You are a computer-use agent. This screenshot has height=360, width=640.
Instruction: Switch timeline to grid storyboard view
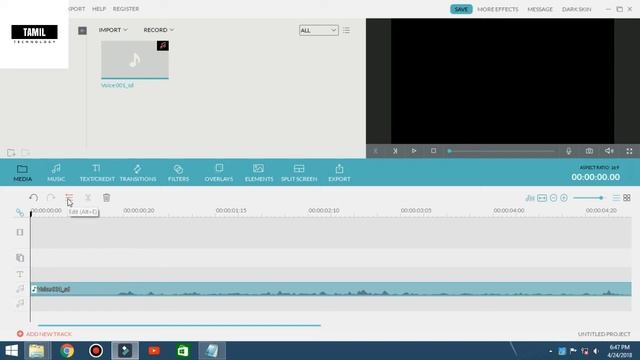[627, 198]
